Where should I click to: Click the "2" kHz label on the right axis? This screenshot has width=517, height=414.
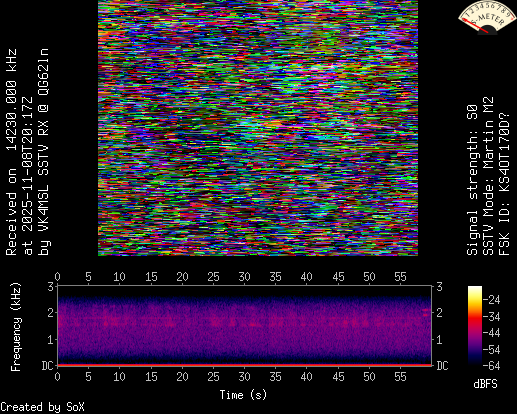[439, 313]
